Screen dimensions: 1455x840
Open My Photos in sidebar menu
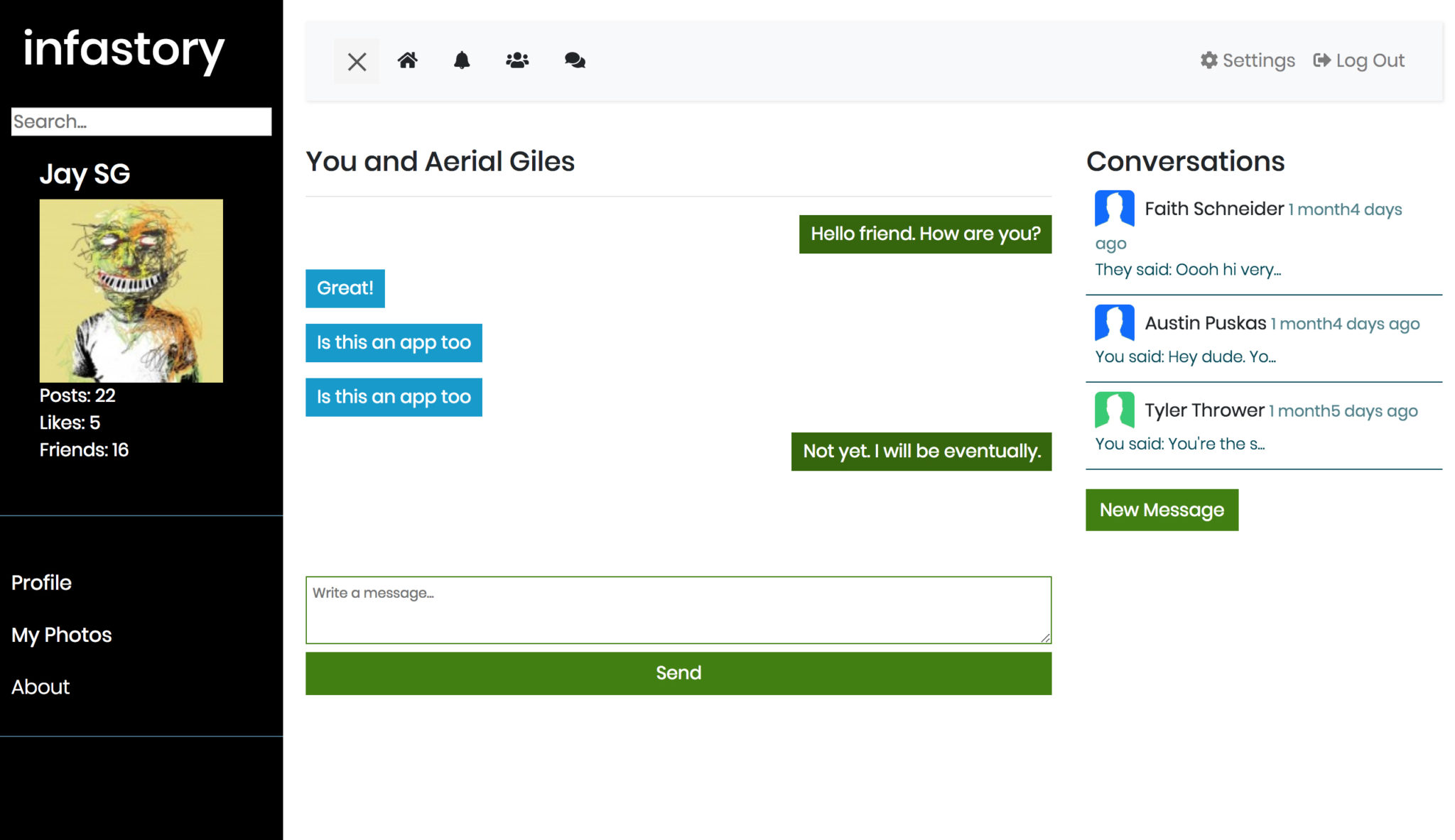click(x=62, y=635)
